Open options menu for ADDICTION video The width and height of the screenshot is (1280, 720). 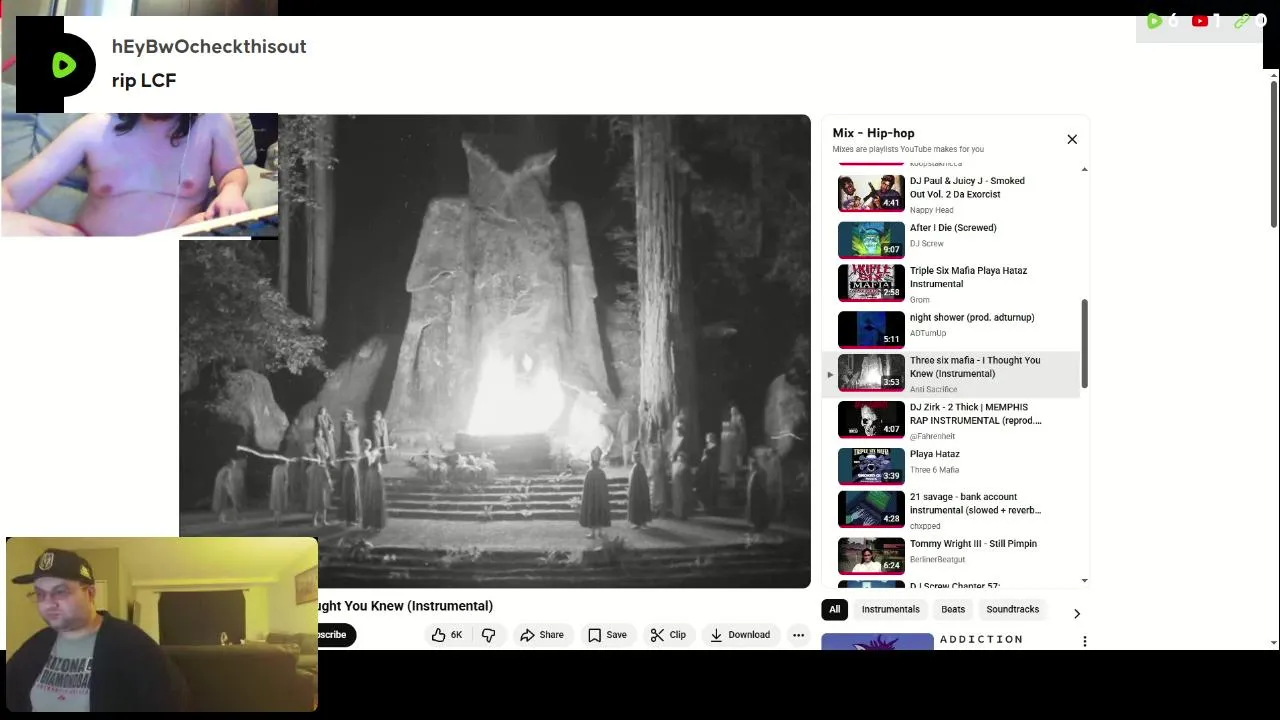click(1084, 641)
